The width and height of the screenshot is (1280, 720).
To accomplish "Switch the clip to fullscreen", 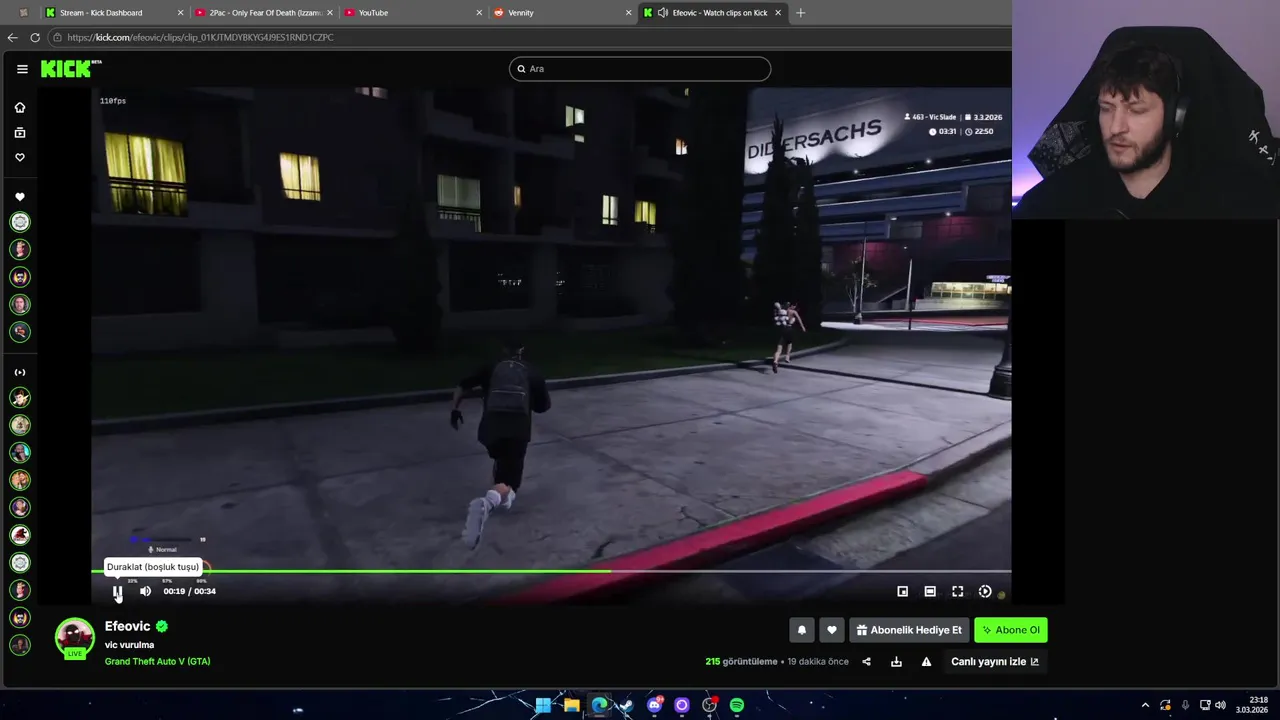I will pos(957,591).
